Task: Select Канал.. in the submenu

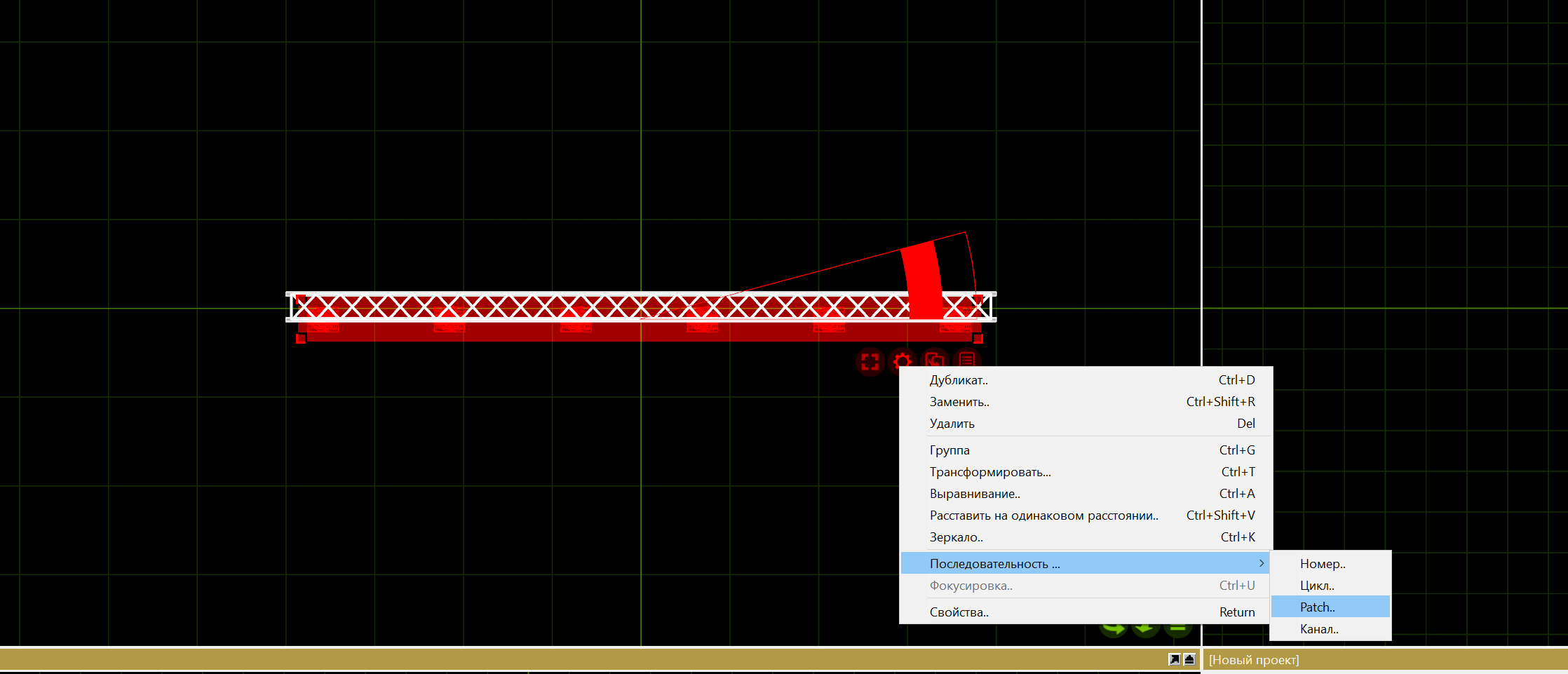Action: [1330, 629]
